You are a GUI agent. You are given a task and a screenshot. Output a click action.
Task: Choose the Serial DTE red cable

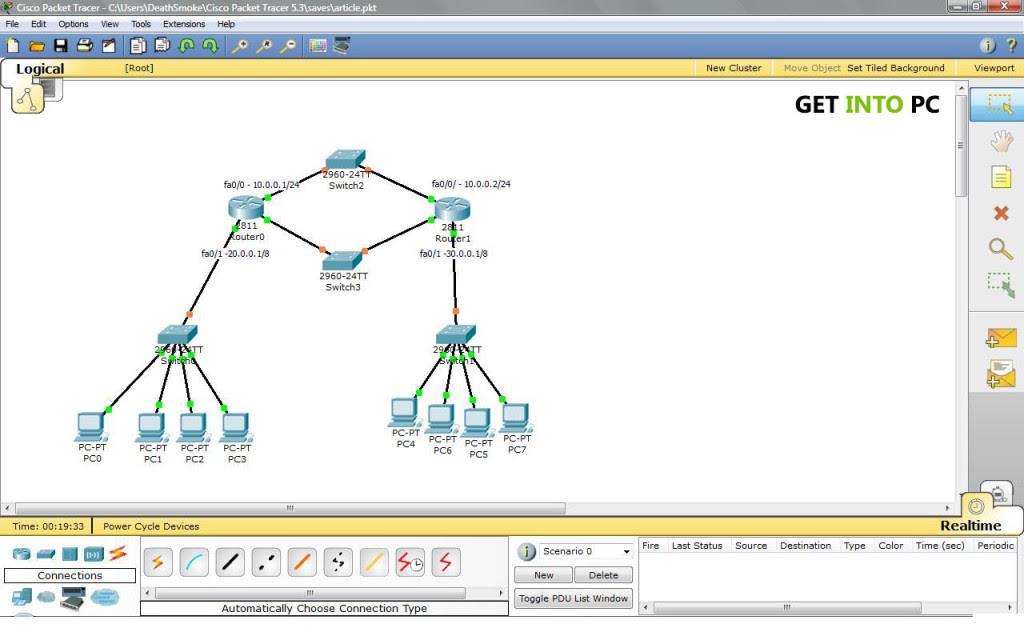pos(446,562)
